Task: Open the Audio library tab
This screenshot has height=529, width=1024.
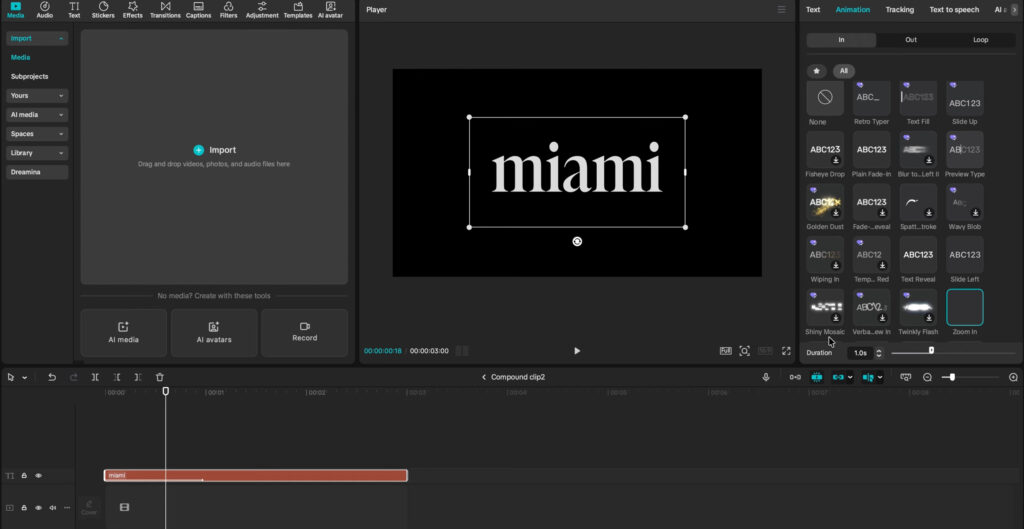Action: click(44, 10)
